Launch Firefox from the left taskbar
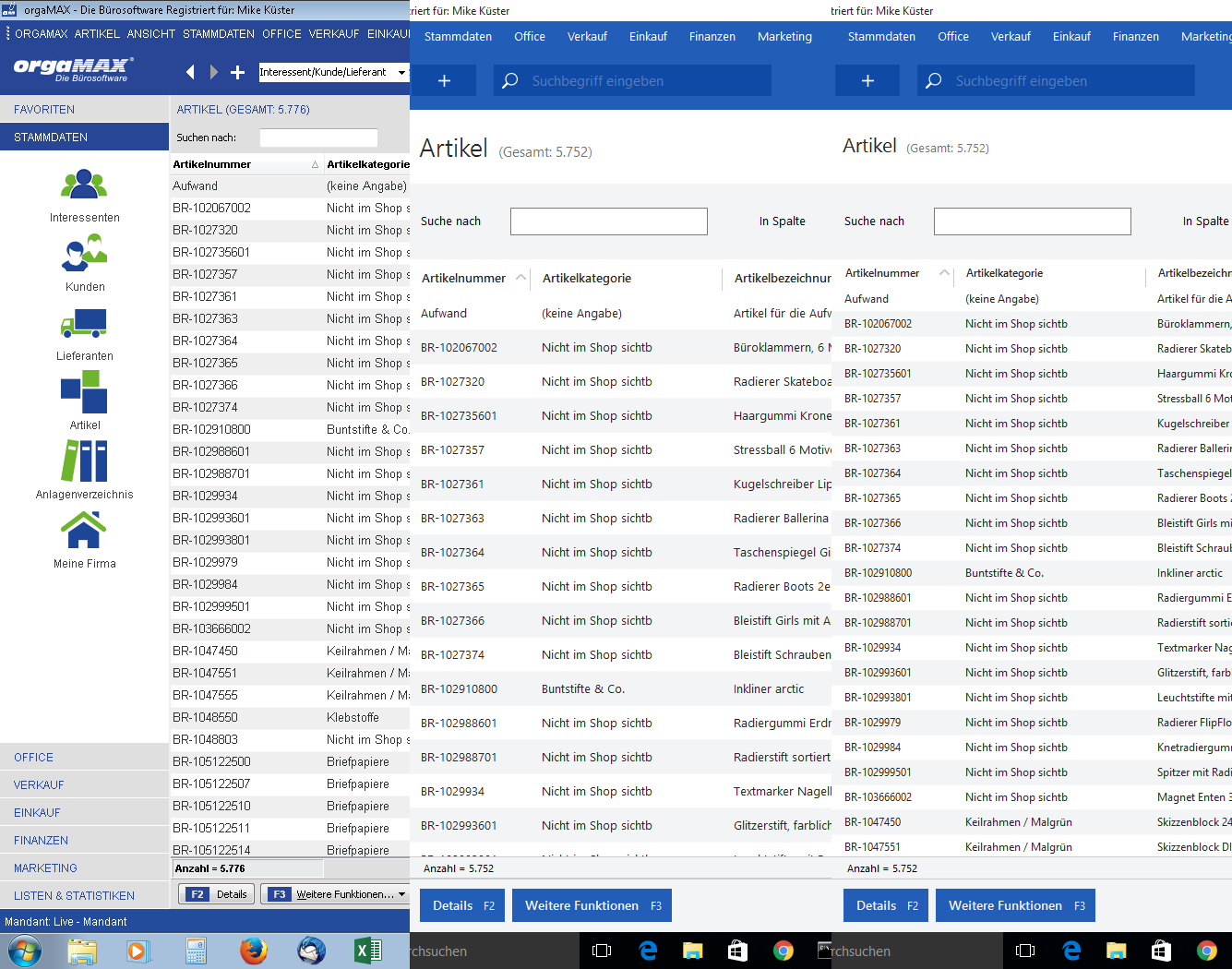 point(253,951)
